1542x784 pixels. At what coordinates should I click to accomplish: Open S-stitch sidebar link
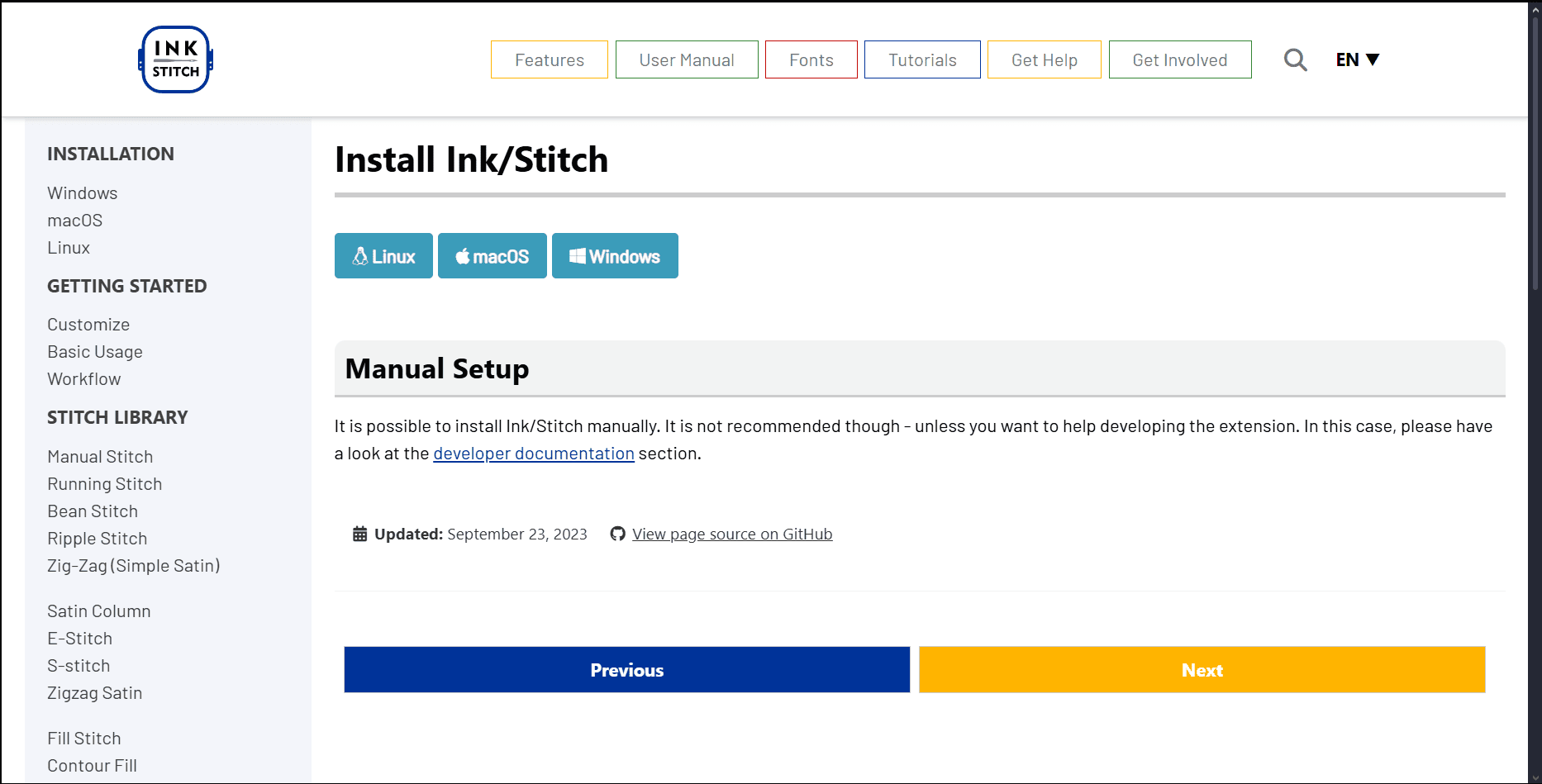pos(79,666)
